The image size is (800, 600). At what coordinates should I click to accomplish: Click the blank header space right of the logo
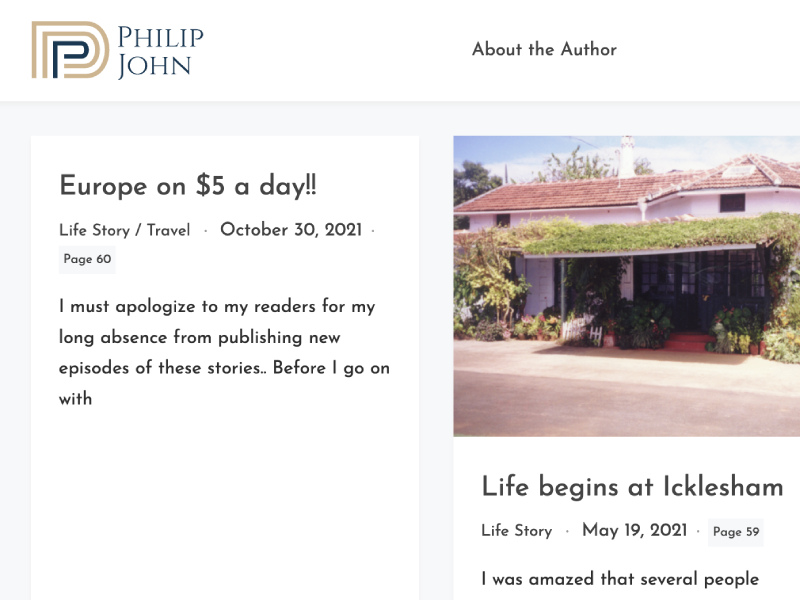tap(330, 50)
